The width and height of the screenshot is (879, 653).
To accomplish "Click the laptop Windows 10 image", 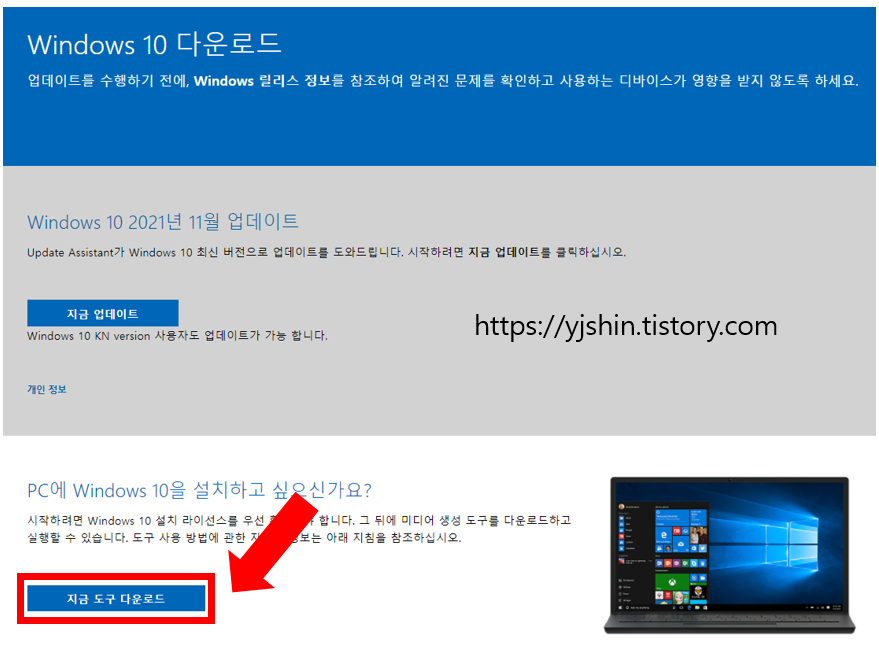I will [x=729, y=555].
